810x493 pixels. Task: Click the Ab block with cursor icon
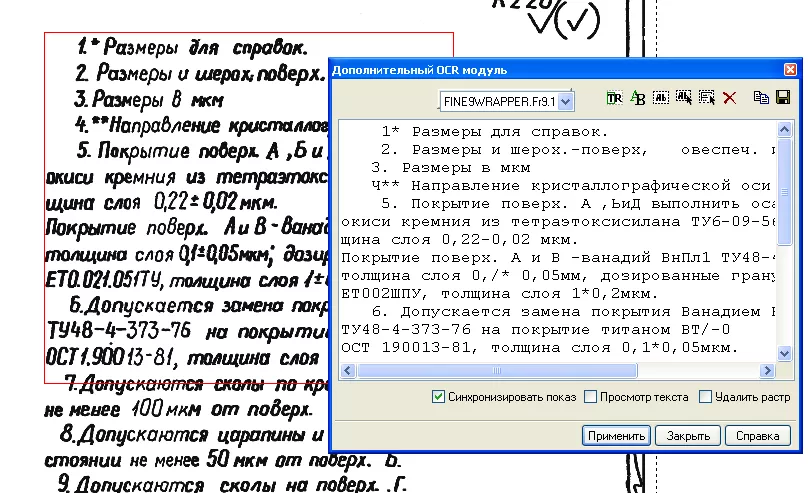coord(683,98)
